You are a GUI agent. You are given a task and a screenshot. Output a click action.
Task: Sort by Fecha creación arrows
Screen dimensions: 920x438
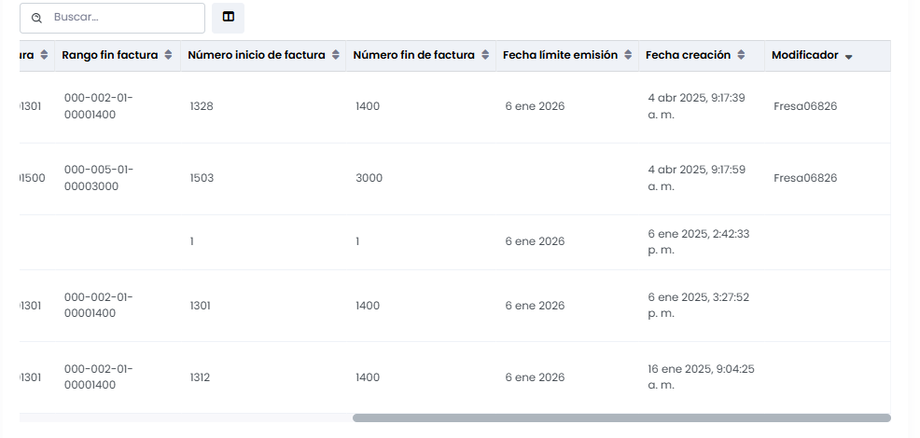tap(741, 56)
